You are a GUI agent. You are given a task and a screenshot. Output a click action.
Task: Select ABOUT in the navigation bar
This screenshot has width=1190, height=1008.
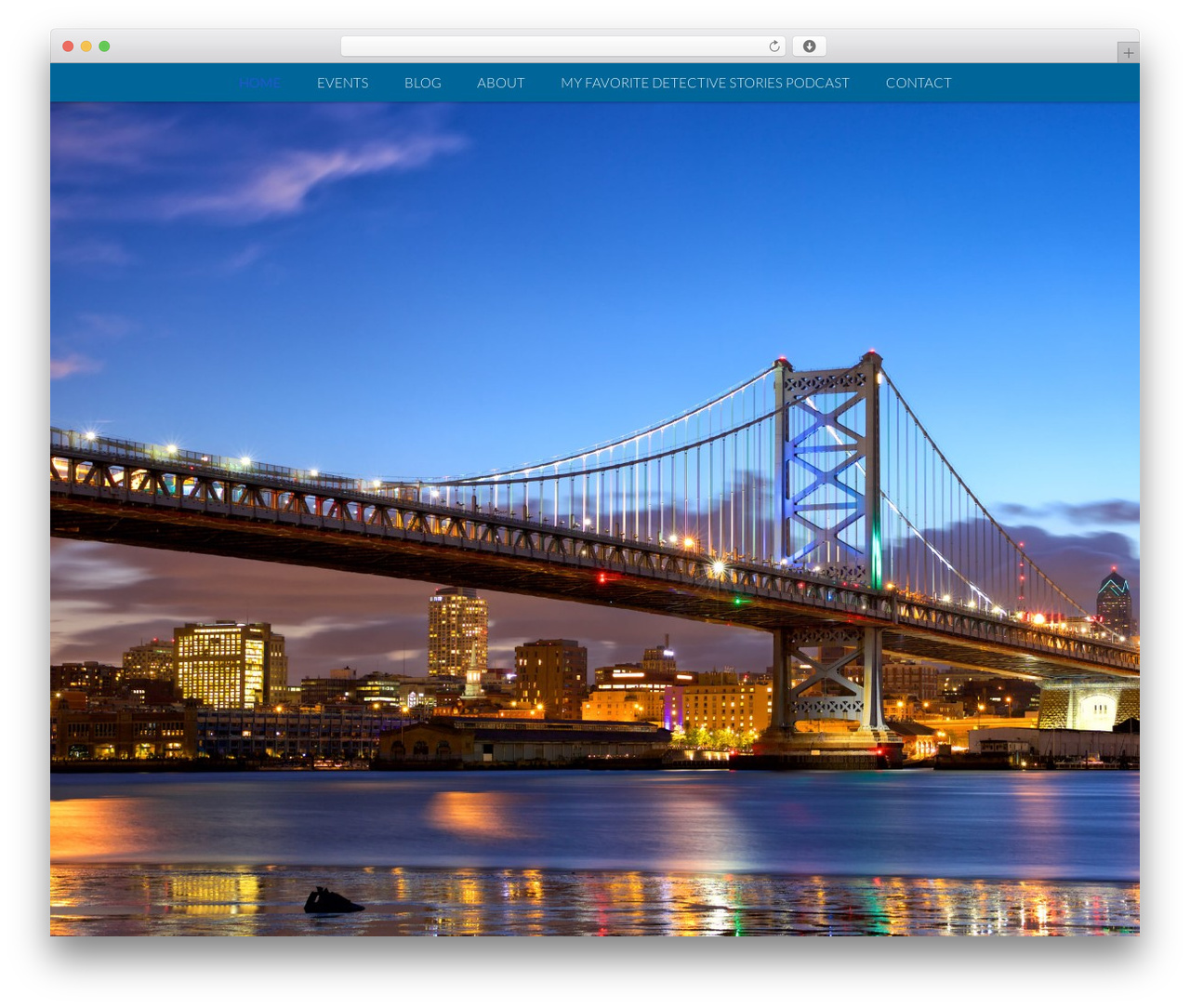pyautogui.click(x=501, y=83)
